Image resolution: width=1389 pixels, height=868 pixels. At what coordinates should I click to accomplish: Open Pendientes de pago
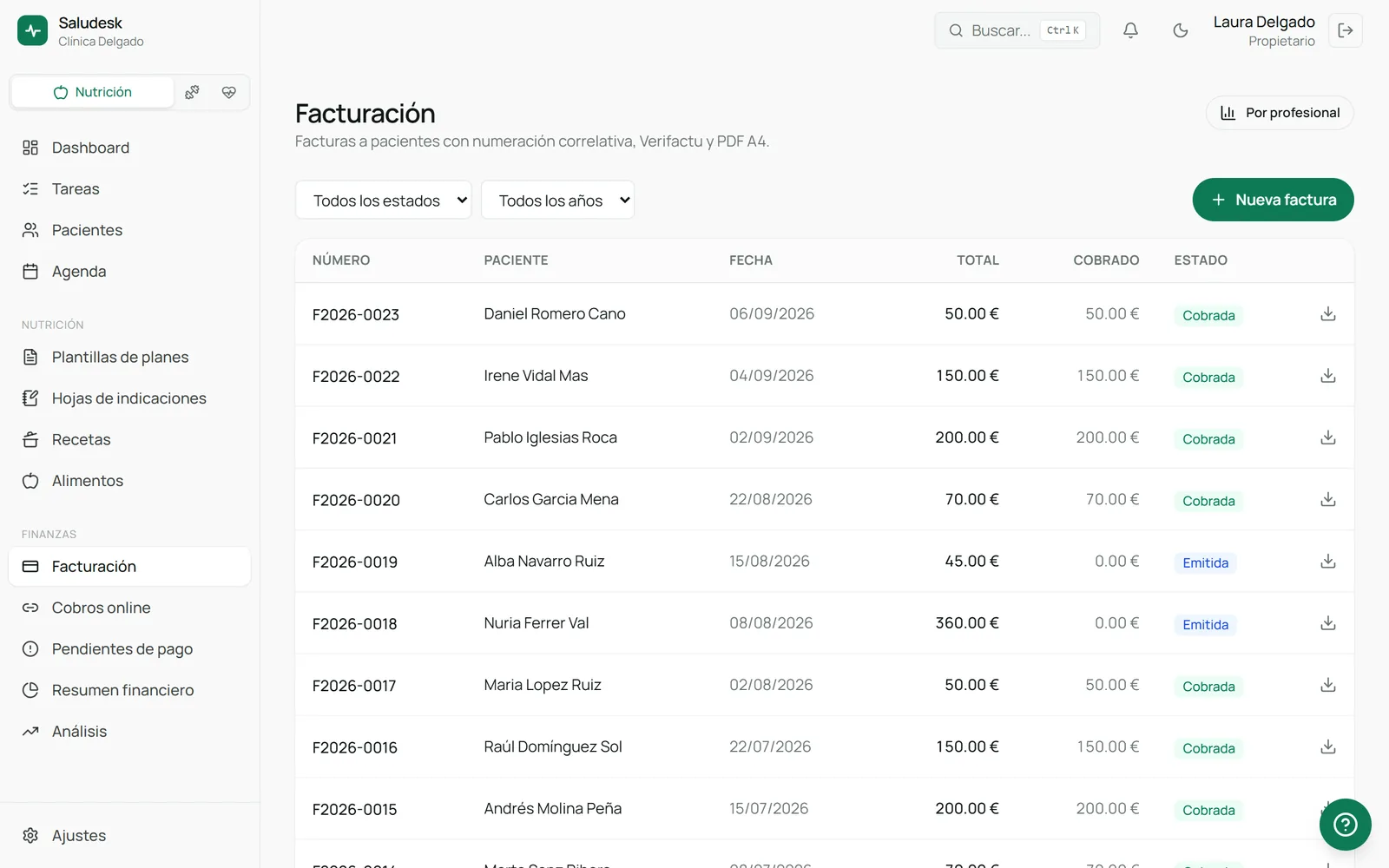point(130,648)
